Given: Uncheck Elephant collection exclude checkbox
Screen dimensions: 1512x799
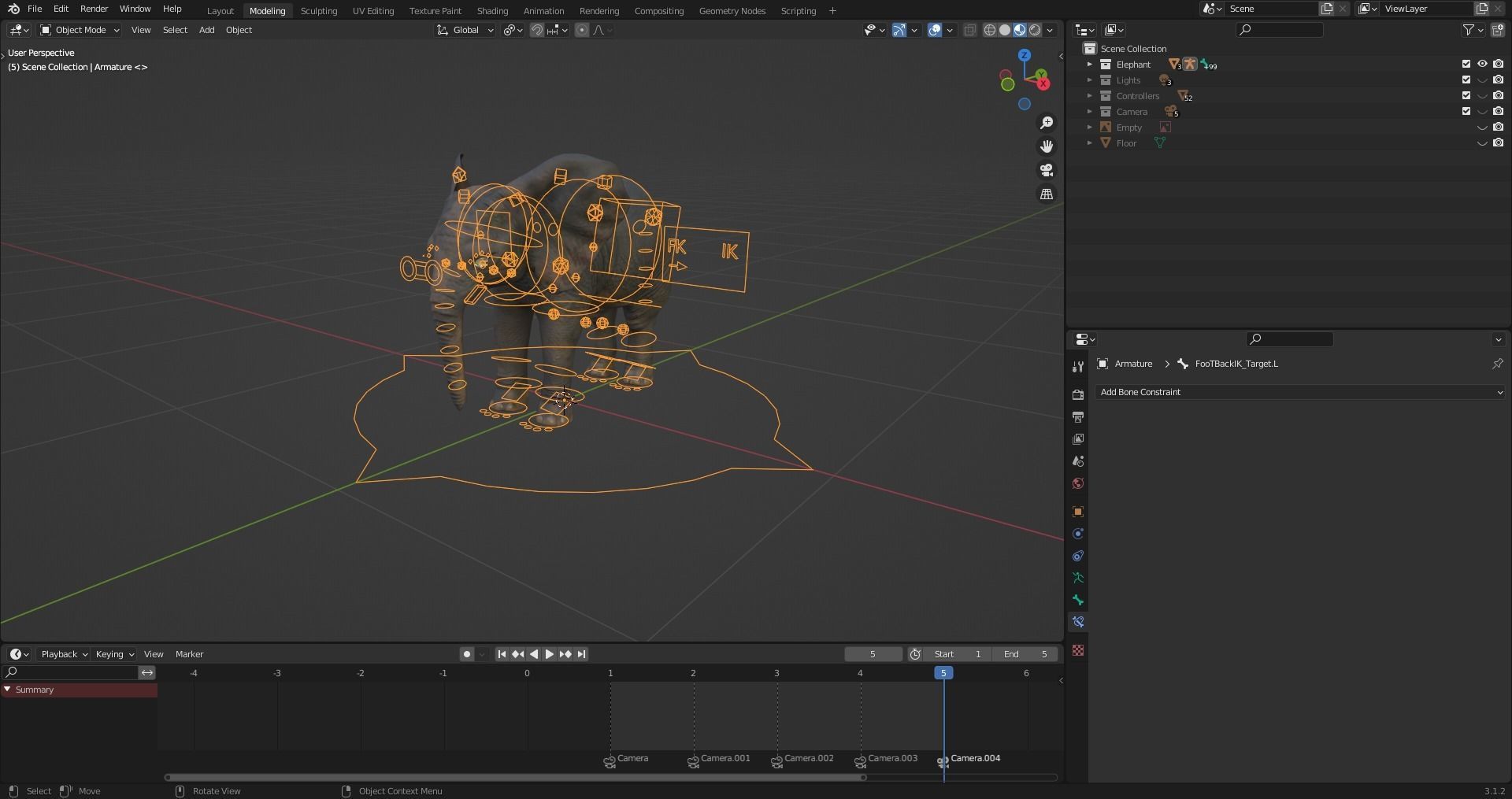Looking at the screenshot, I should pos(1466,65).
